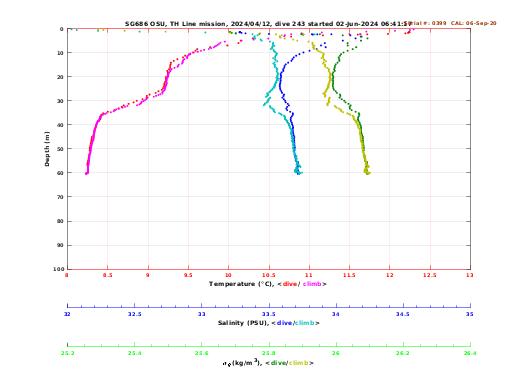Click the red 'dive' temperature legend word
This screenshot has height=390, width=520.
pos(290,284)
